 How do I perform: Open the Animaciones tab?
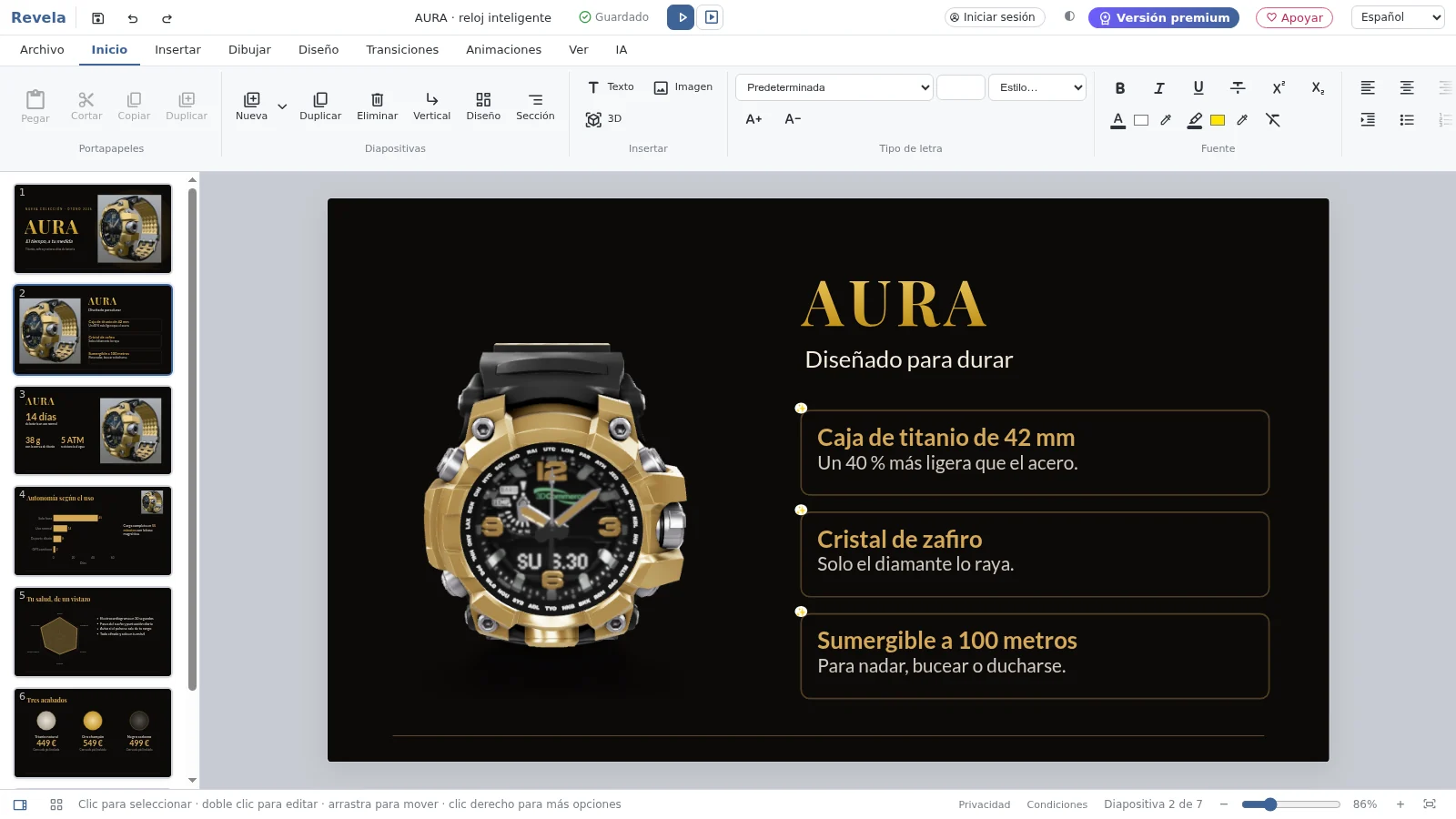coord(503,50)
